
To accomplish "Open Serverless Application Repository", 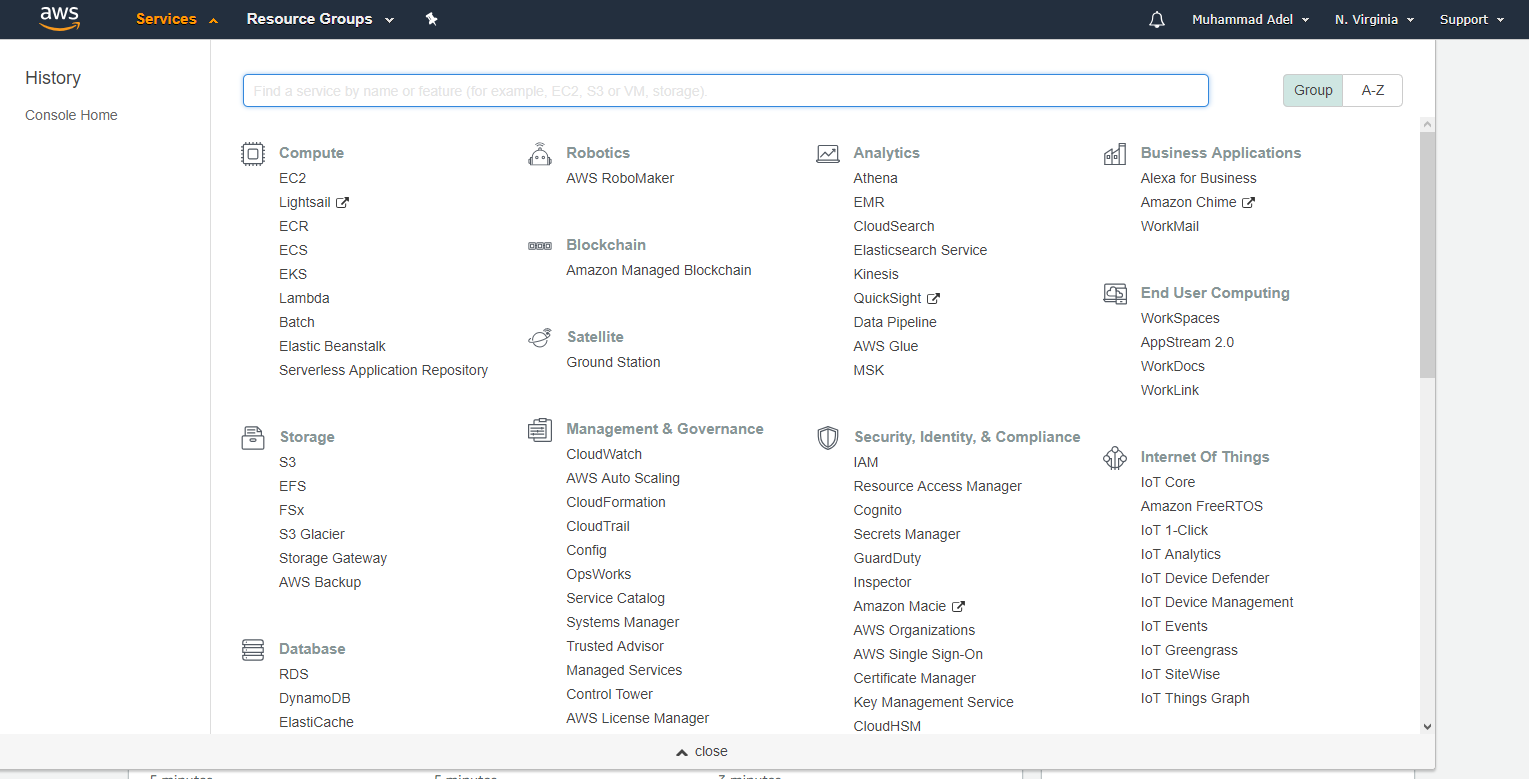I will tap(384, 370).
